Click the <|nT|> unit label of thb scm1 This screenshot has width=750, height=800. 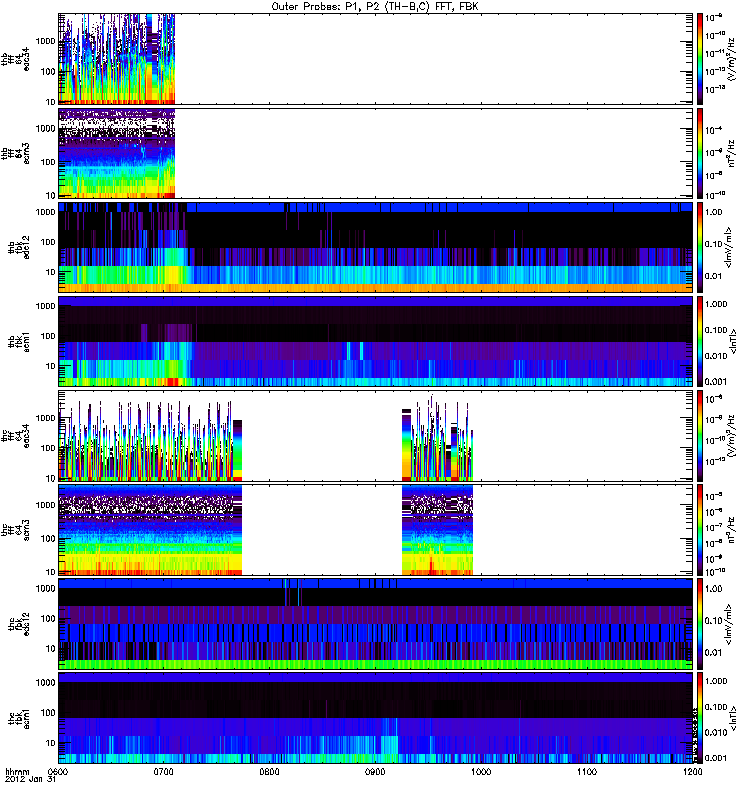pos(733,341)
